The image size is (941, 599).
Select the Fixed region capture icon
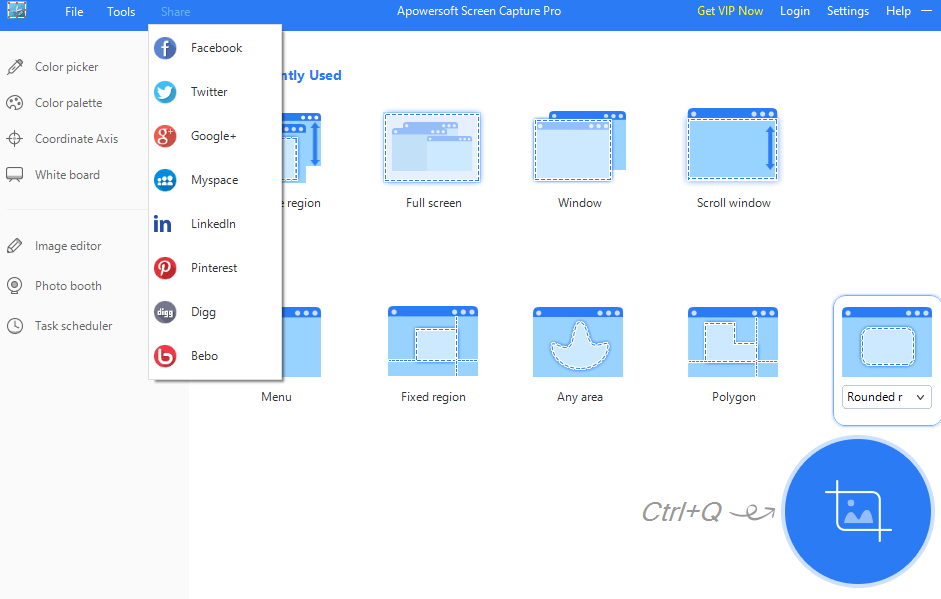click(x=433, y=342)
